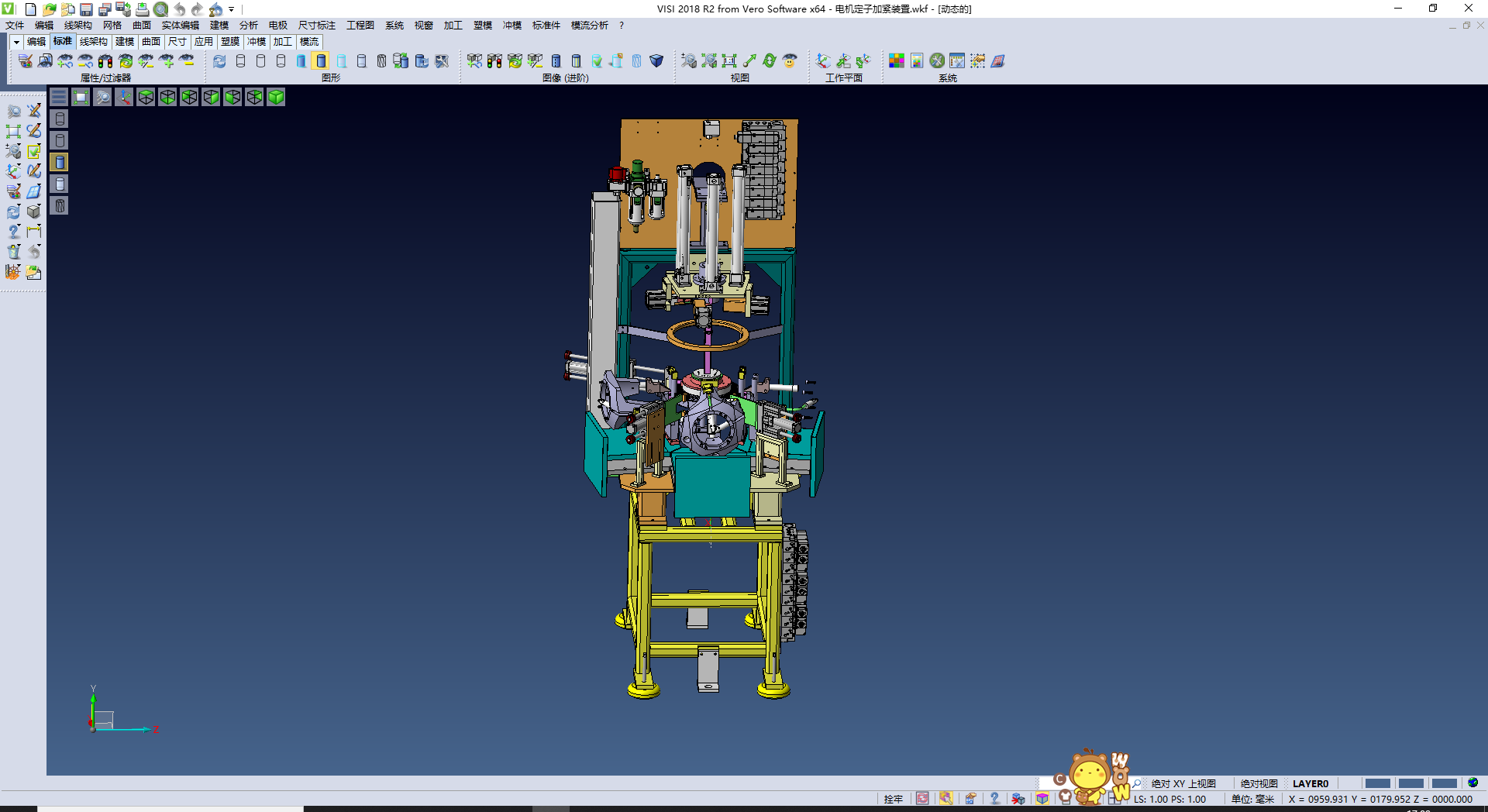Screen dimensions: 1488x812
Task: Click the zoom magnifier in view bar
Action: [102, 97]
